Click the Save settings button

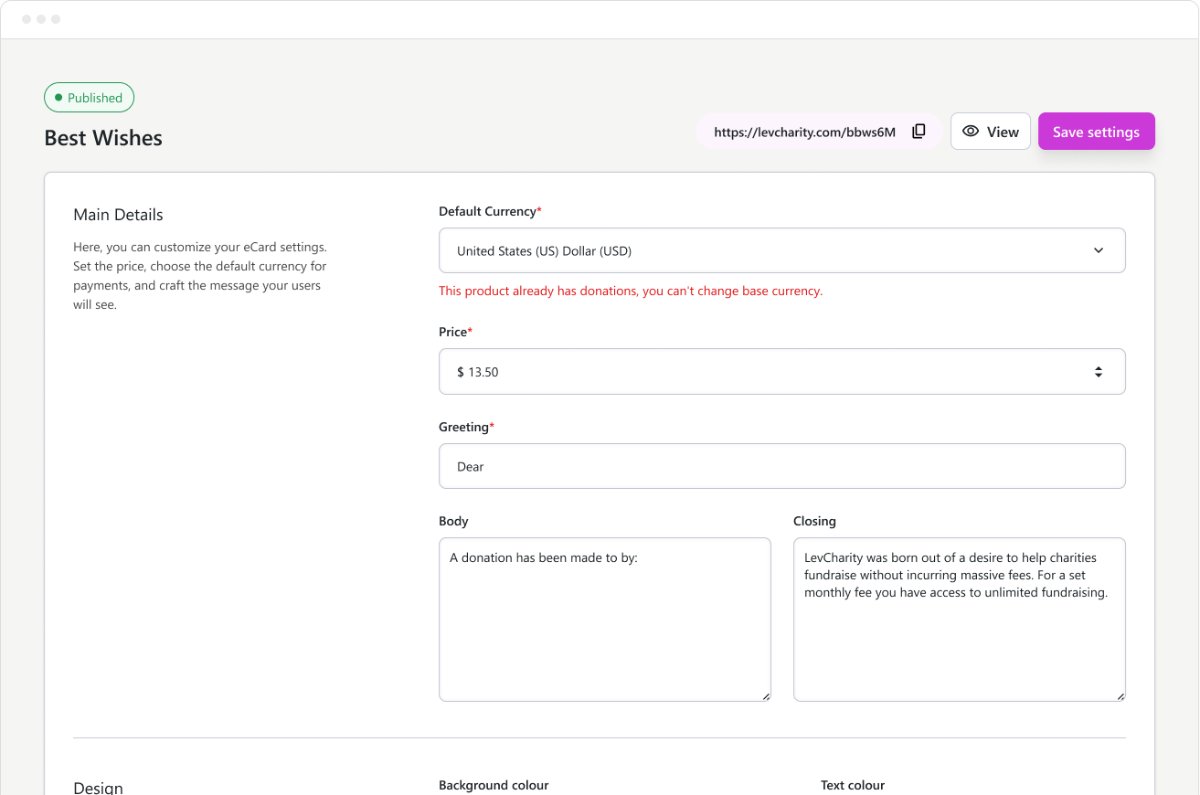(x=1096, y=131)
